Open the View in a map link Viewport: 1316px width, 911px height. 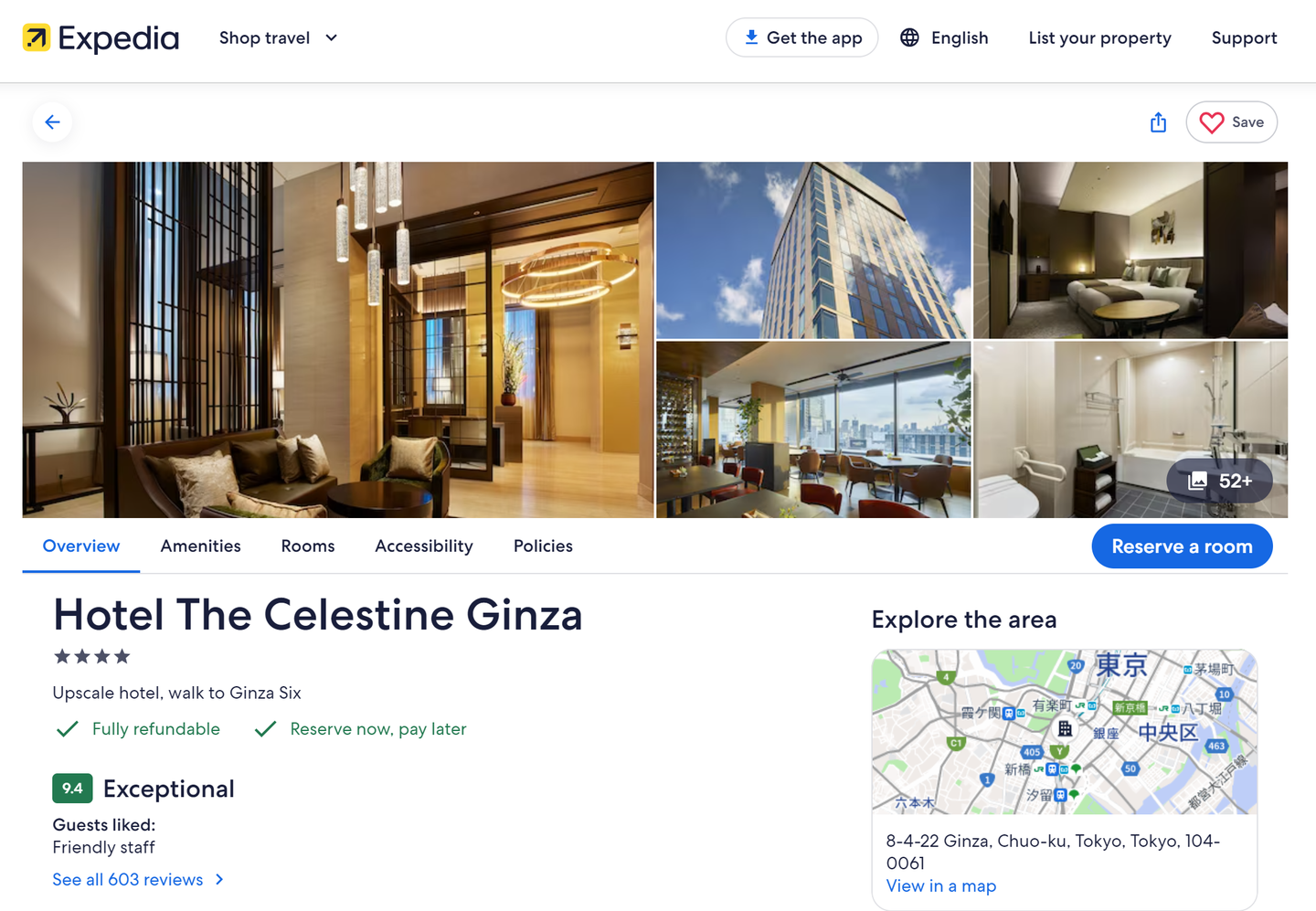click(x=941, y=885)
